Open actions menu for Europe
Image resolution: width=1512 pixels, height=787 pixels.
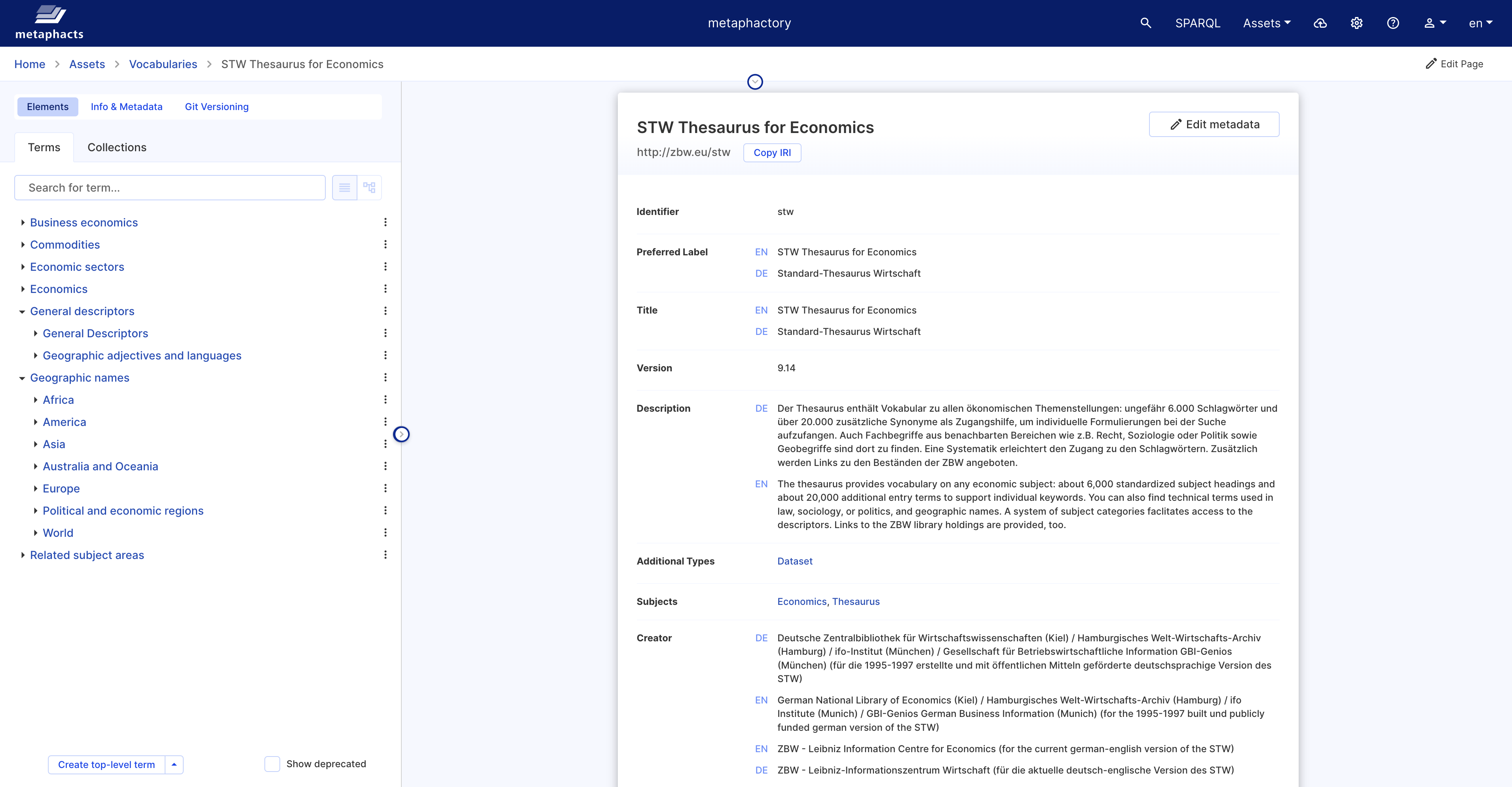[385, 488]
